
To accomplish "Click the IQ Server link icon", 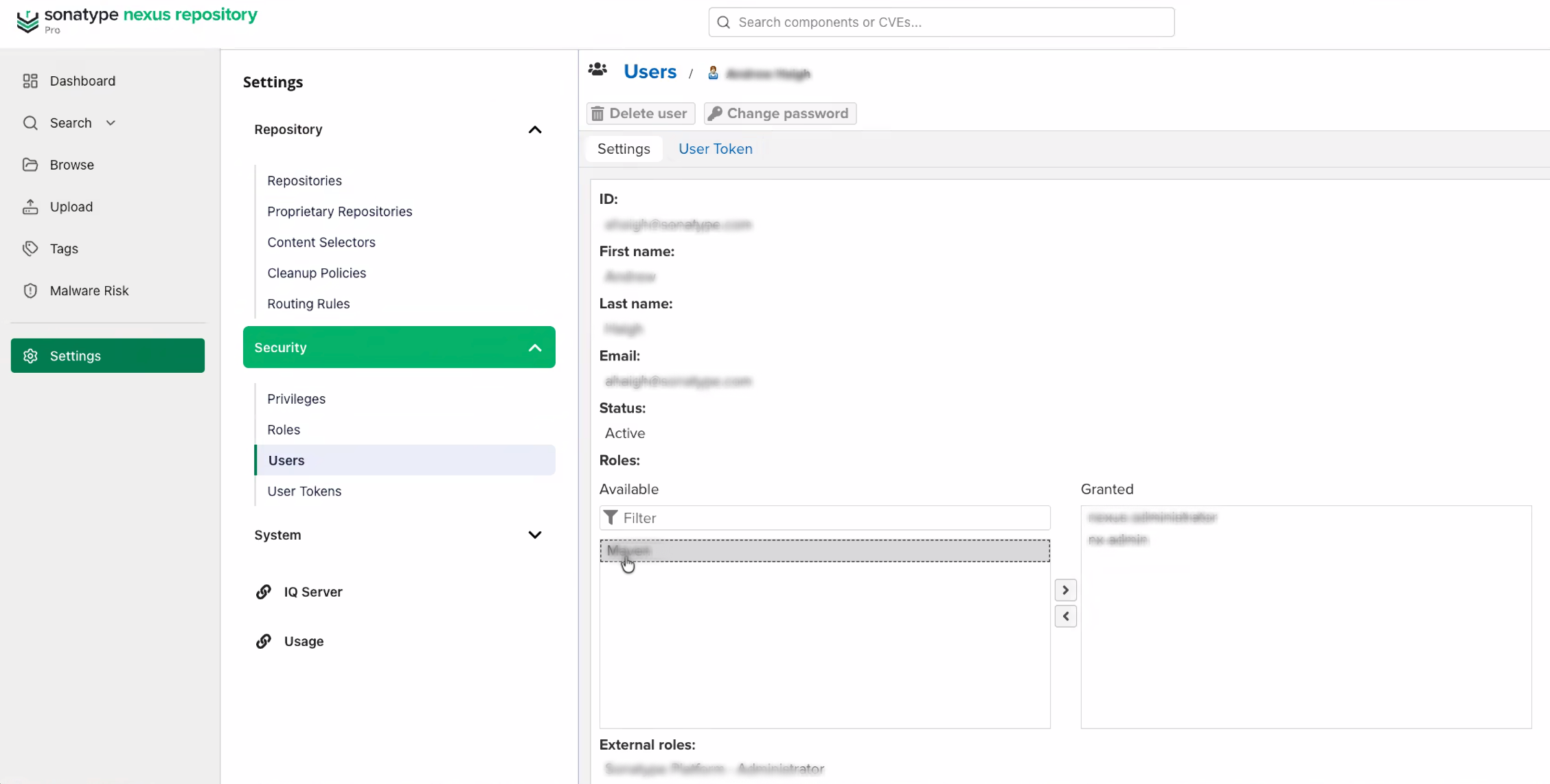I will click(x=264, y=592).
